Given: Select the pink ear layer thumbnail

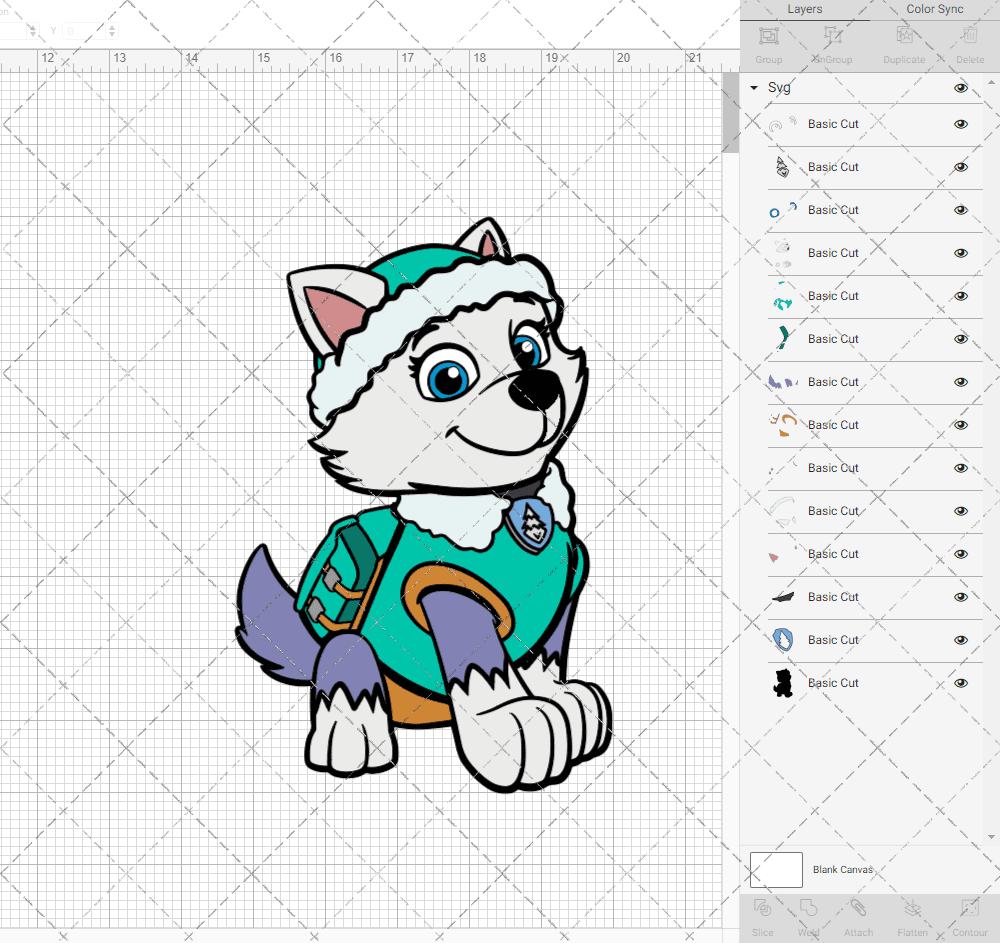Looking at the screenshot, I should 783,554.
